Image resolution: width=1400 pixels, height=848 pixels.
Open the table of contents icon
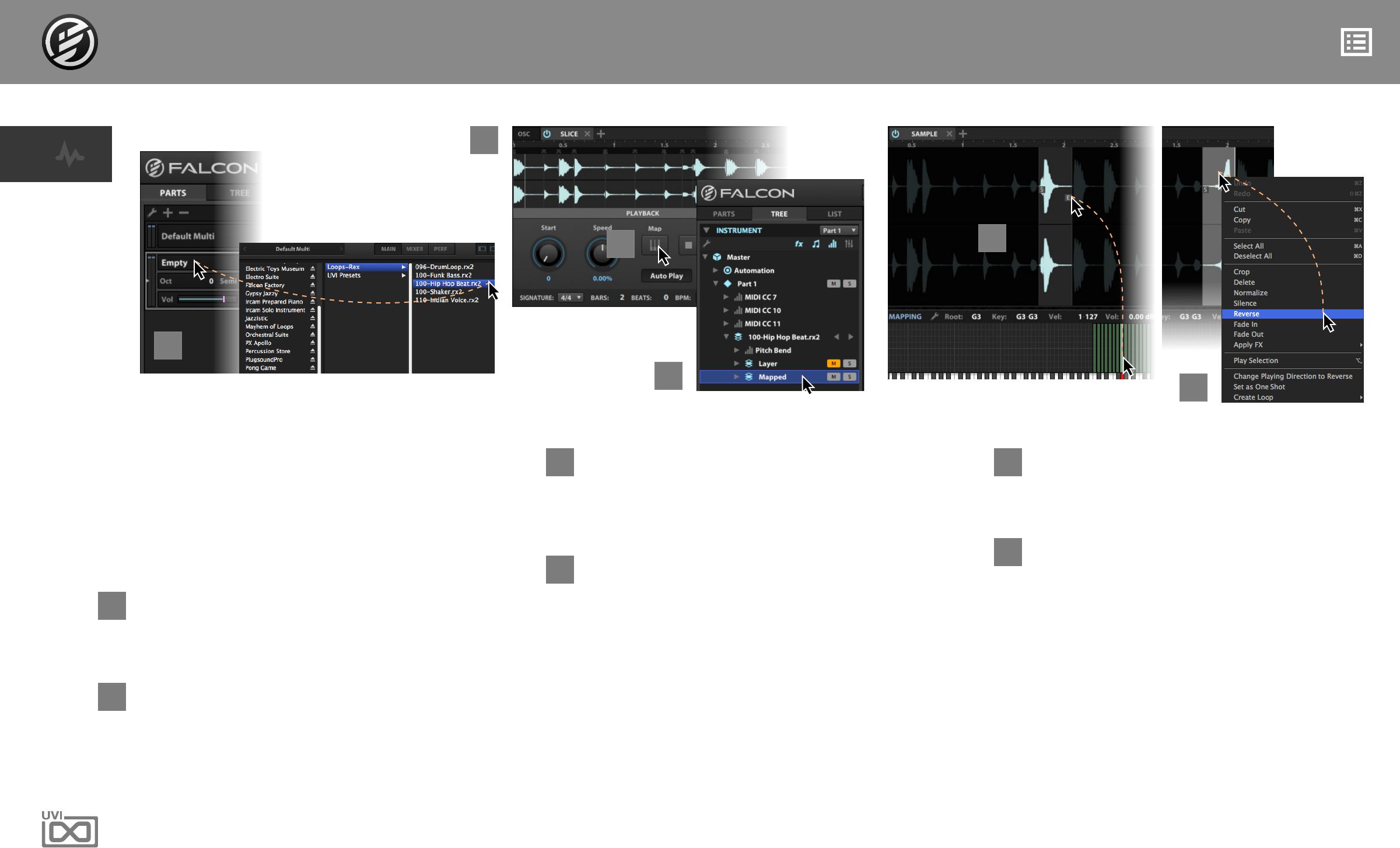pyautogui.click(x=1356, y=42)
